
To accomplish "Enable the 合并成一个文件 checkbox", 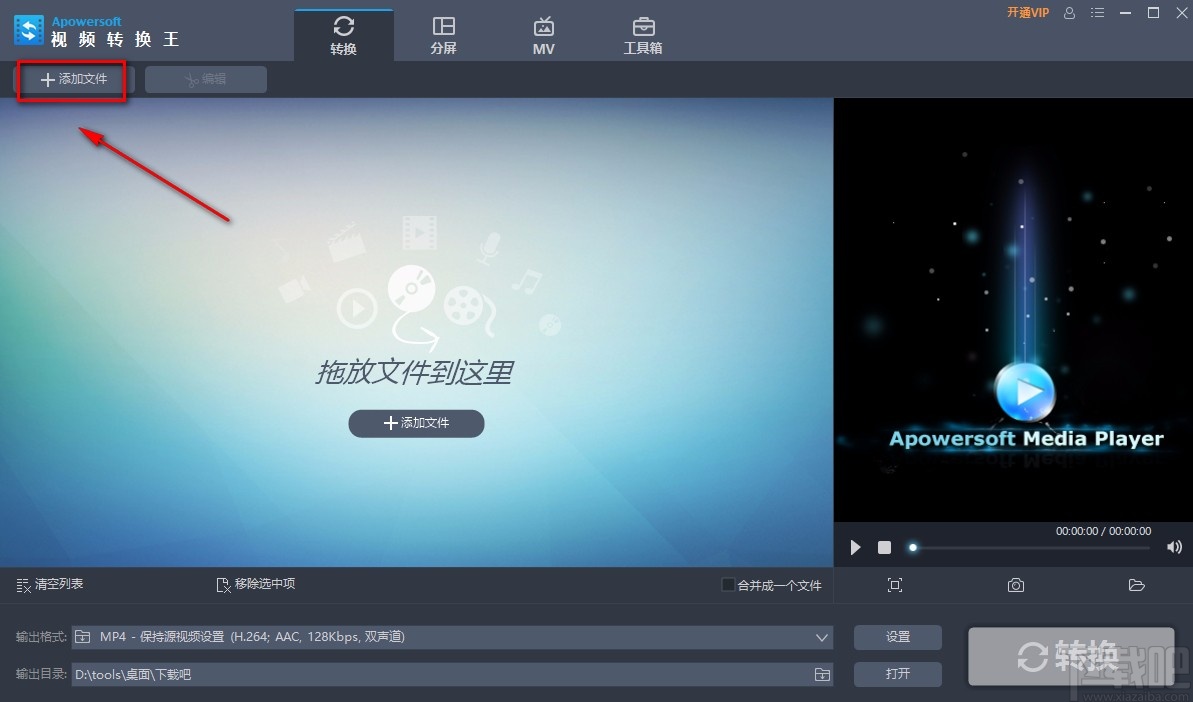I will (x=728, y=584).
